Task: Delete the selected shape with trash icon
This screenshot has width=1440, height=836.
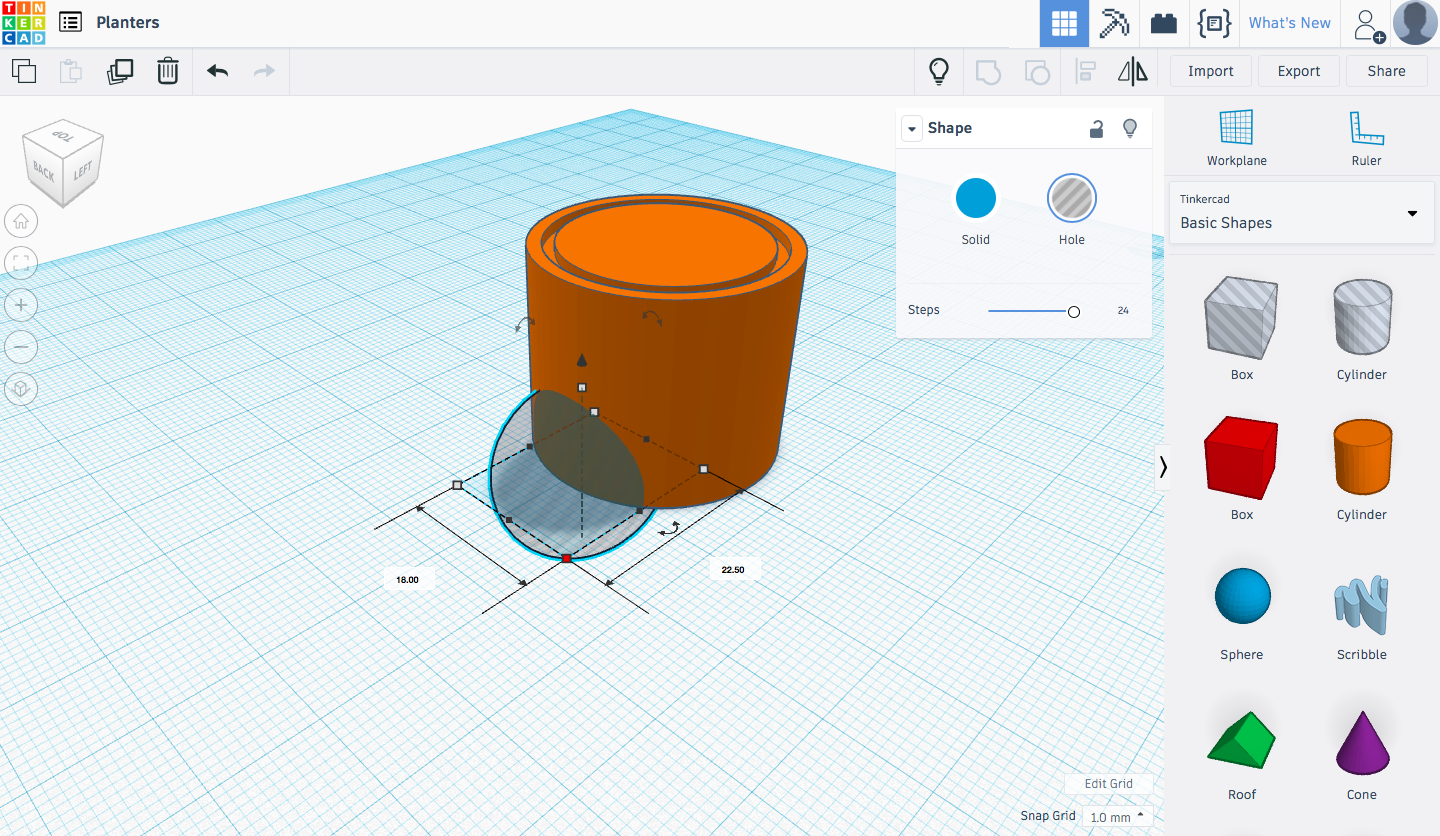Action: tap(168, 71)
